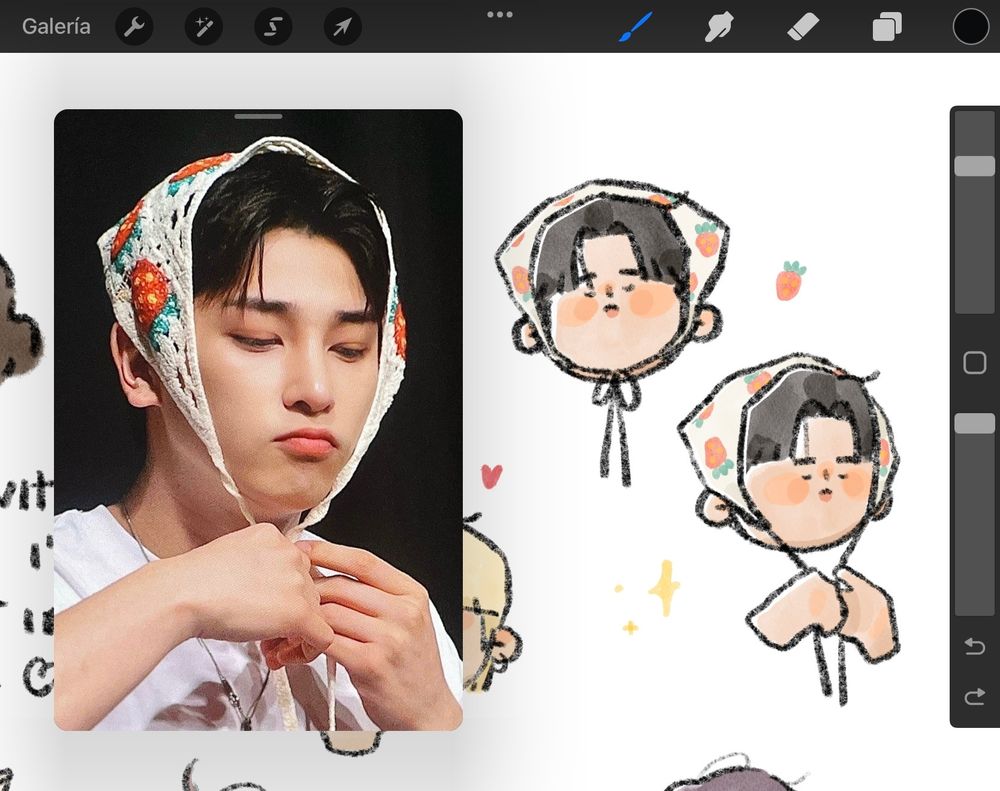Select the Brush tool
Image resolution: width=1000 pixels, height=791 pixels.
click(x=635, y=27)
